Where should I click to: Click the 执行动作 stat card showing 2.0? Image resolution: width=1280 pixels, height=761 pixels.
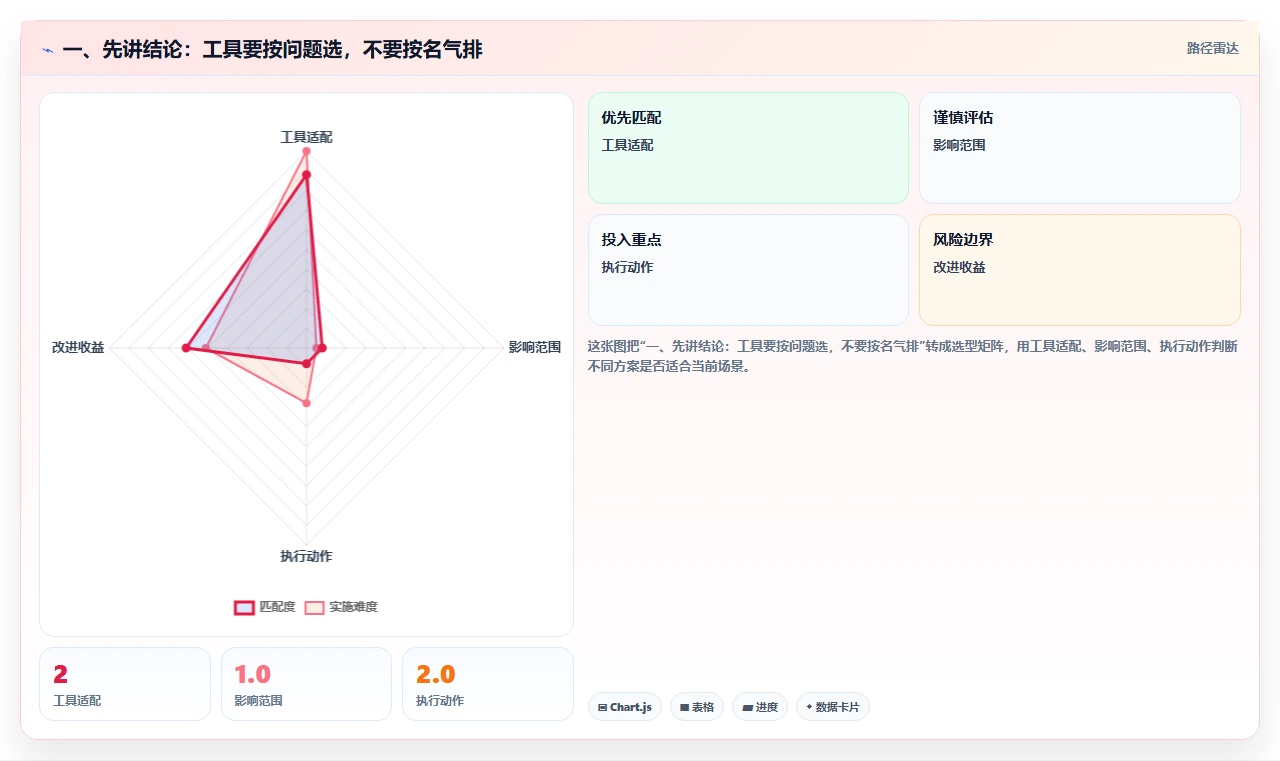coord(488,684)
